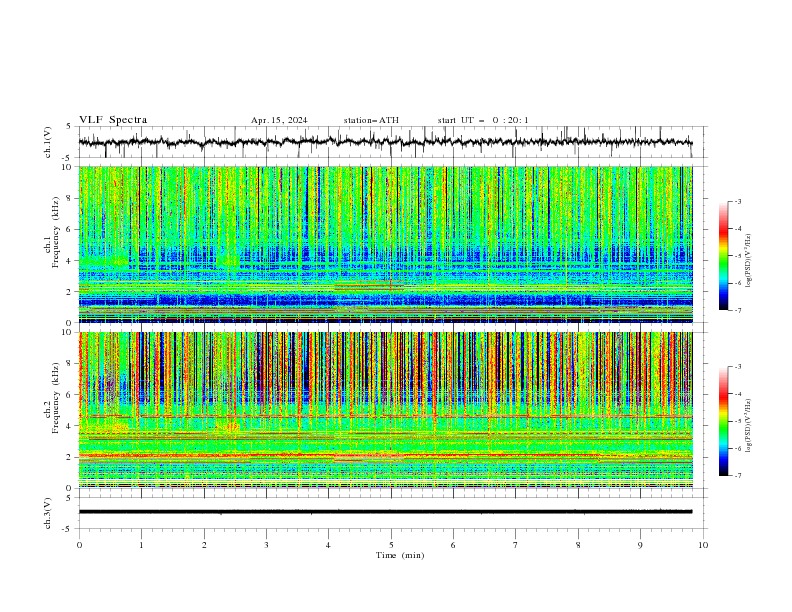Click the "-3" label on ch.2 color bar
The height and width of the screenshot is (612, 792).
click(x=737, y=367)
